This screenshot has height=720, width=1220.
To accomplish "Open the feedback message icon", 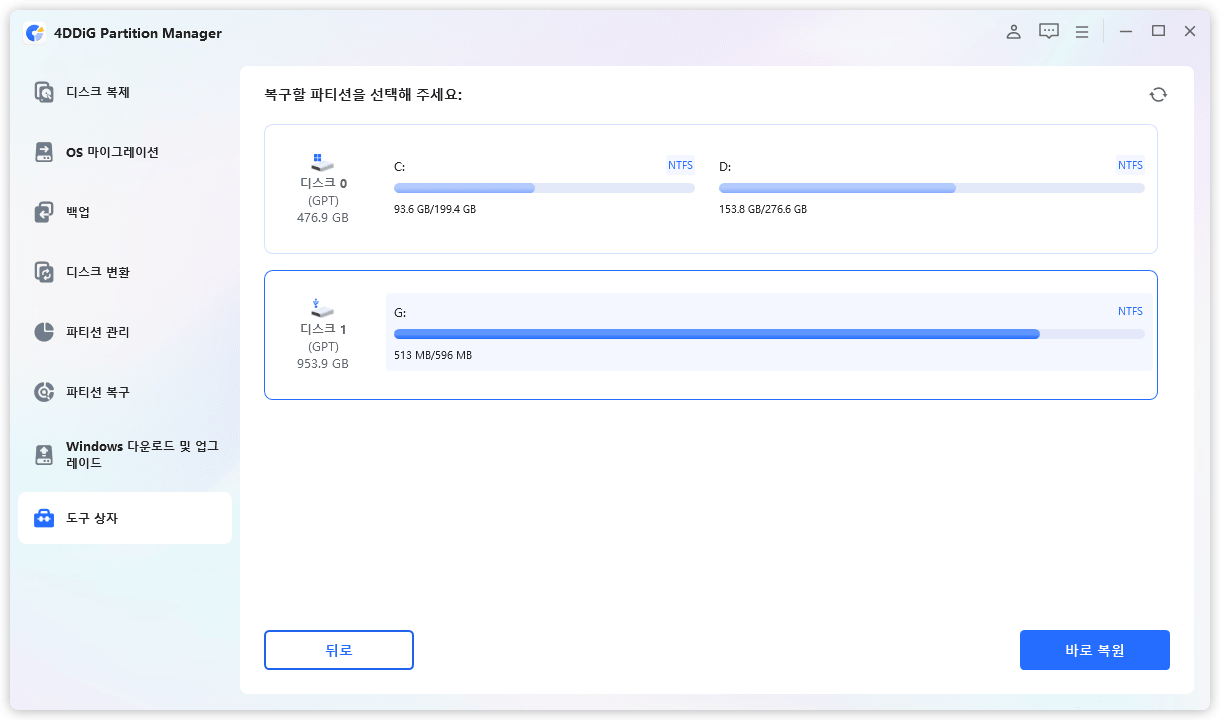I will pos(1048,31).
